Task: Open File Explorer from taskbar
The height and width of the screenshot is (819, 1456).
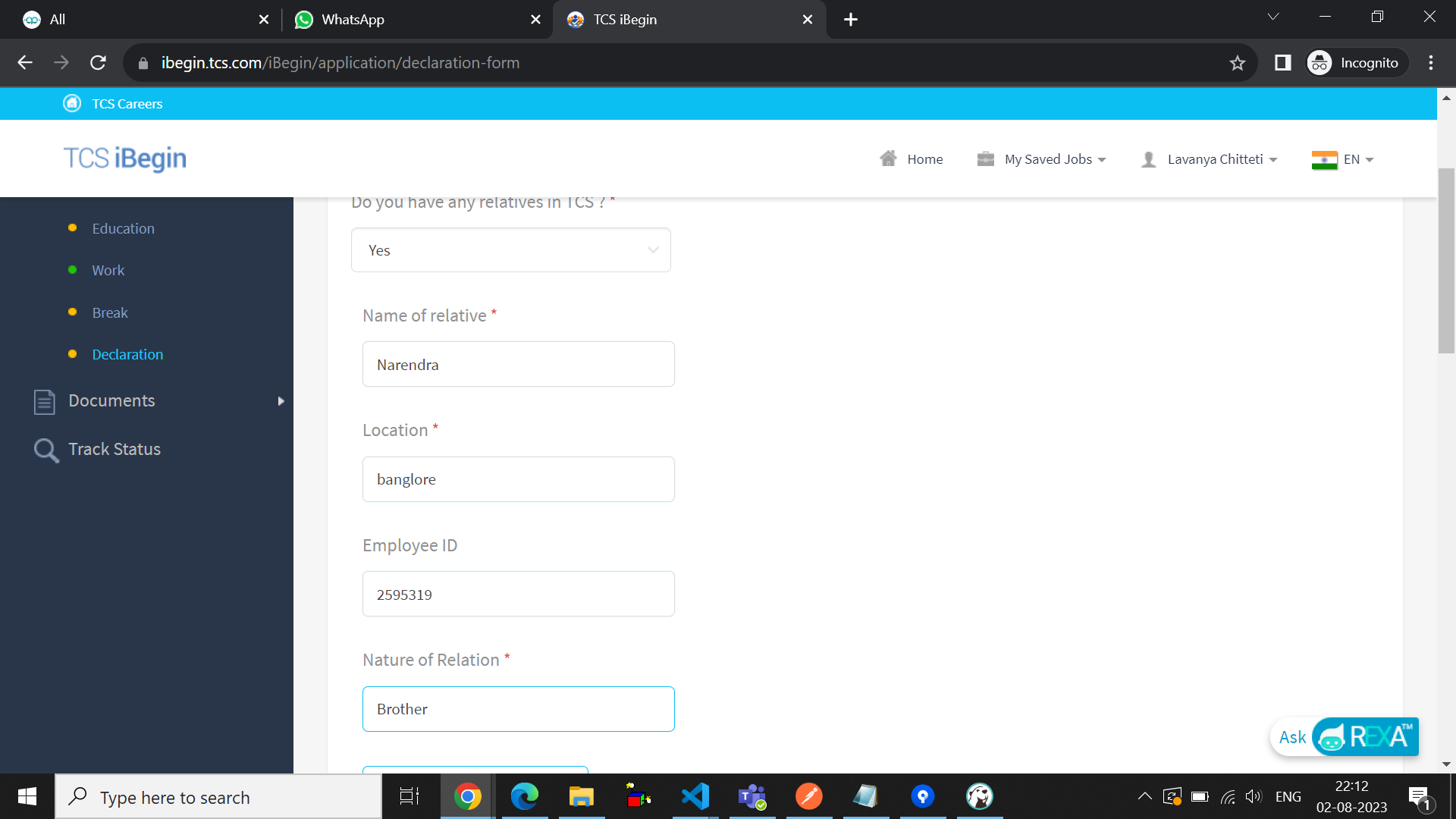Action: coord(582,796)
